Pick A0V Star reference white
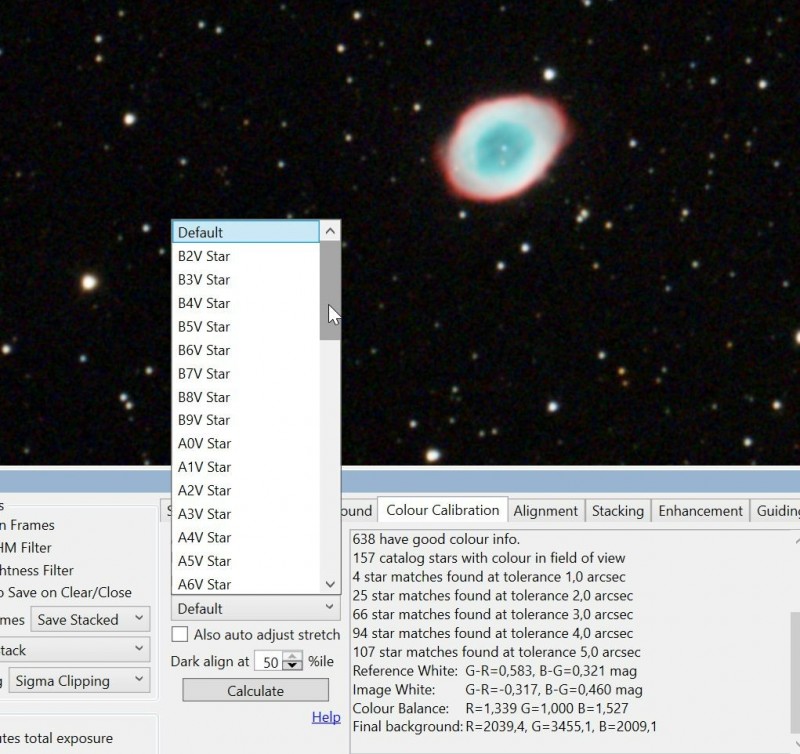 click(x=246, y=443)
